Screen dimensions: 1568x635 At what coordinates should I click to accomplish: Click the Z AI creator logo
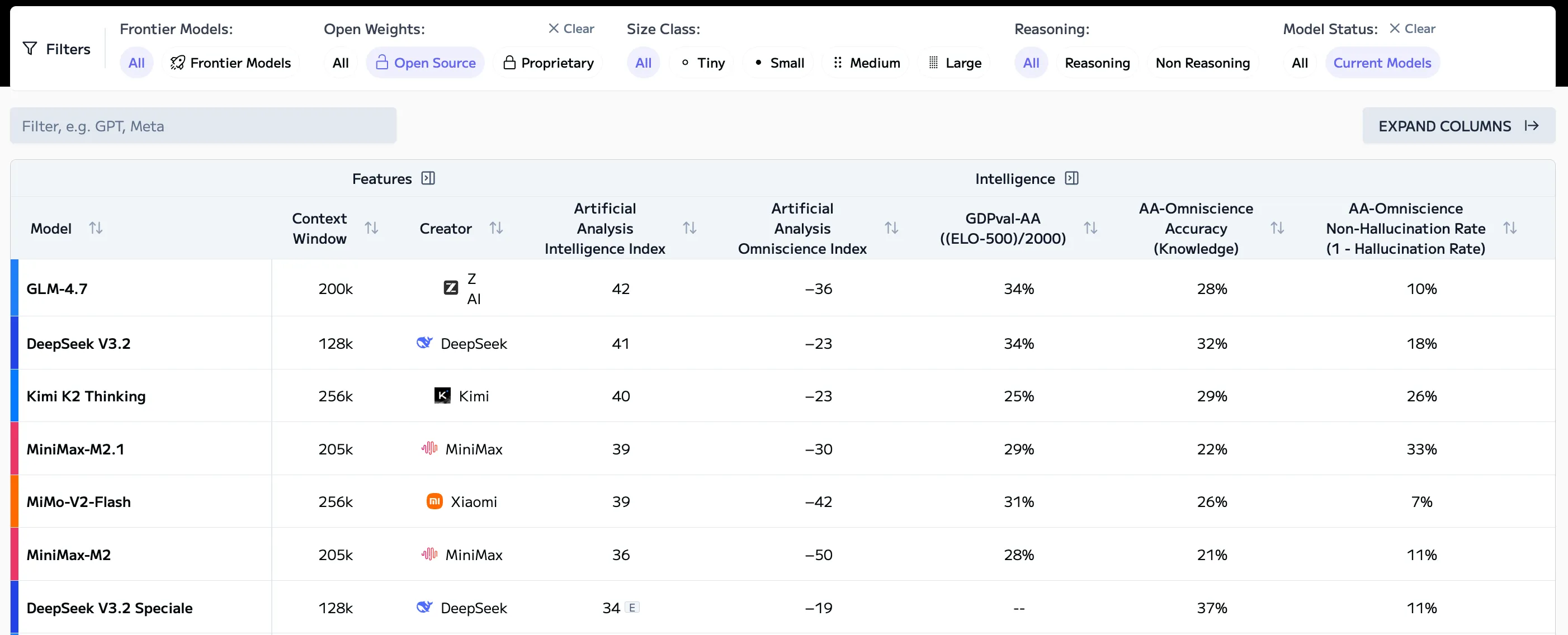450,288
